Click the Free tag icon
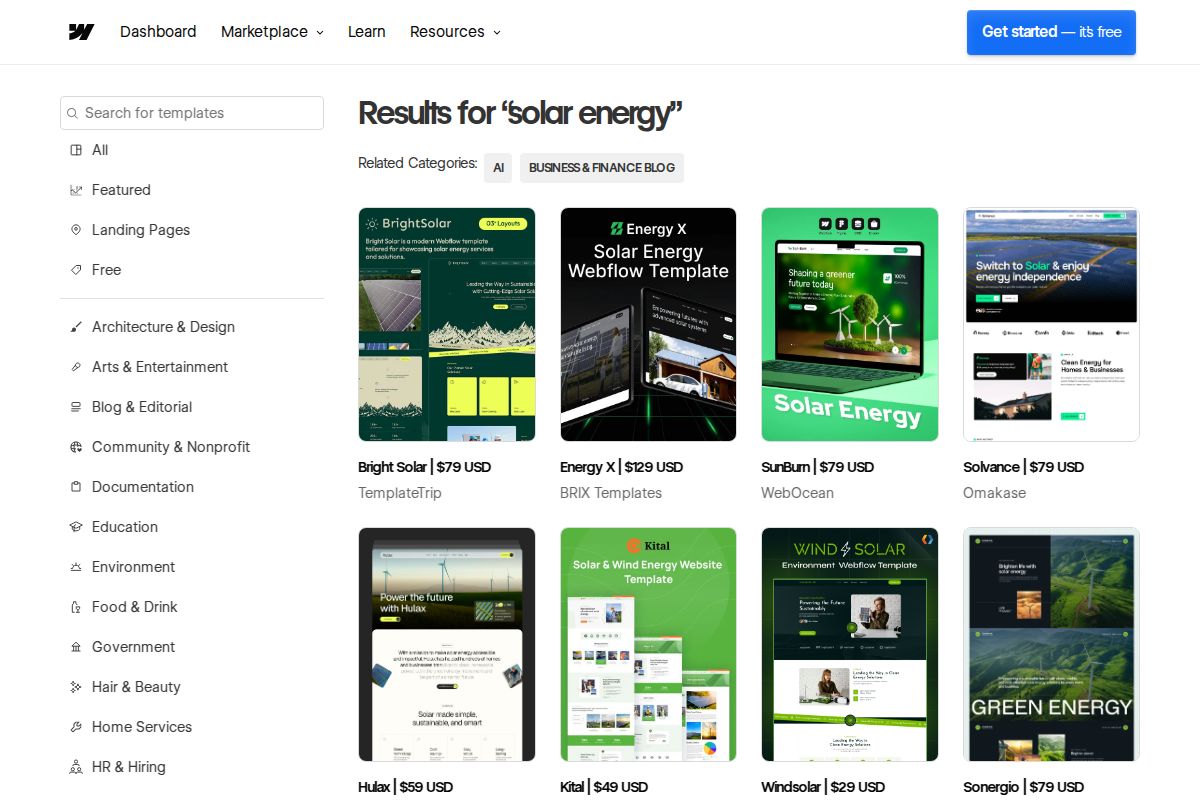The width and height of the screenshot is (1200, 800). (x=76, y=270)
